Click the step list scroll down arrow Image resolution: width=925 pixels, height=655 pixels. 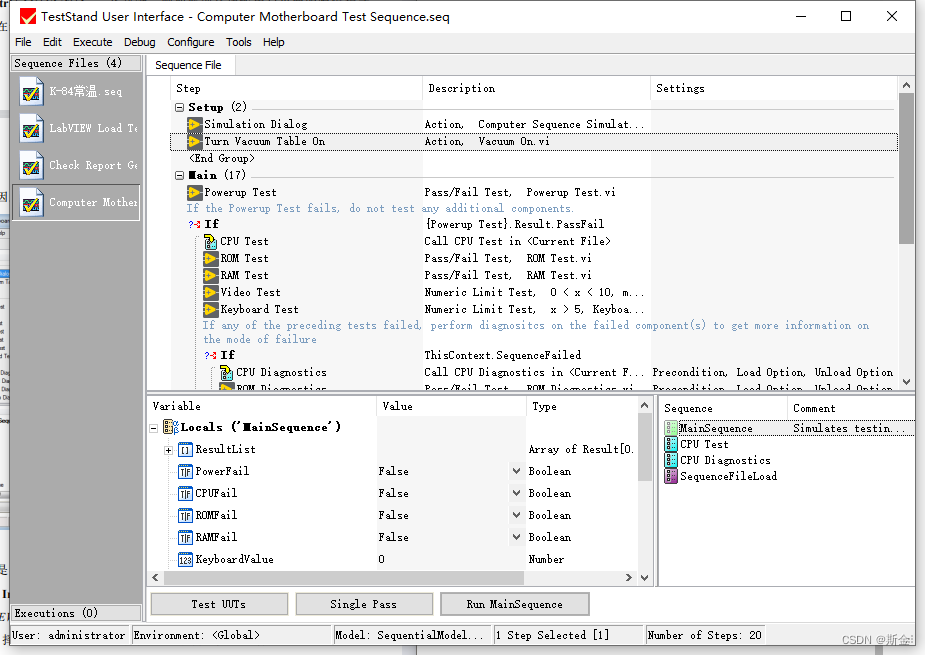click(906, 382)
